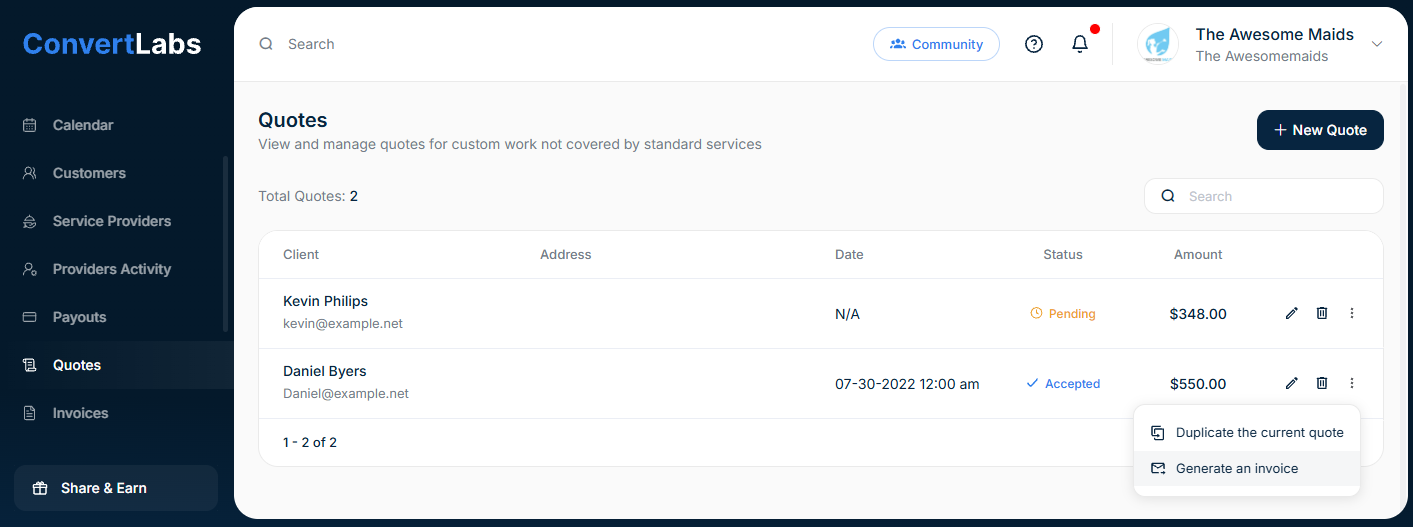This screenshot has height=527, width=1413.
Task: Delete the Kevin Philips quote
Action: tap(1322, 313)
